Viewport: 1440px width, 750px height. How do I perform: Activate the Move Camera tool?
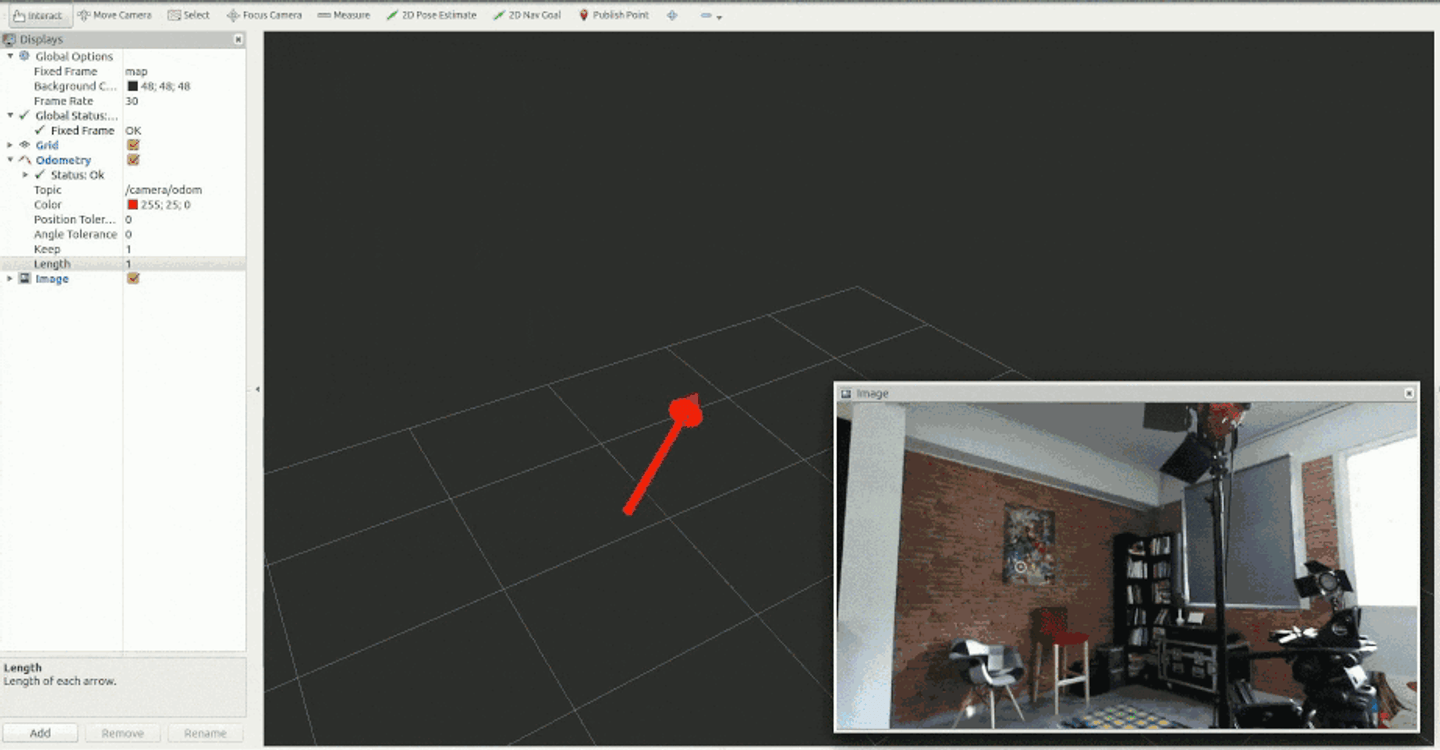pyautogui.click(x=113, y=15)
